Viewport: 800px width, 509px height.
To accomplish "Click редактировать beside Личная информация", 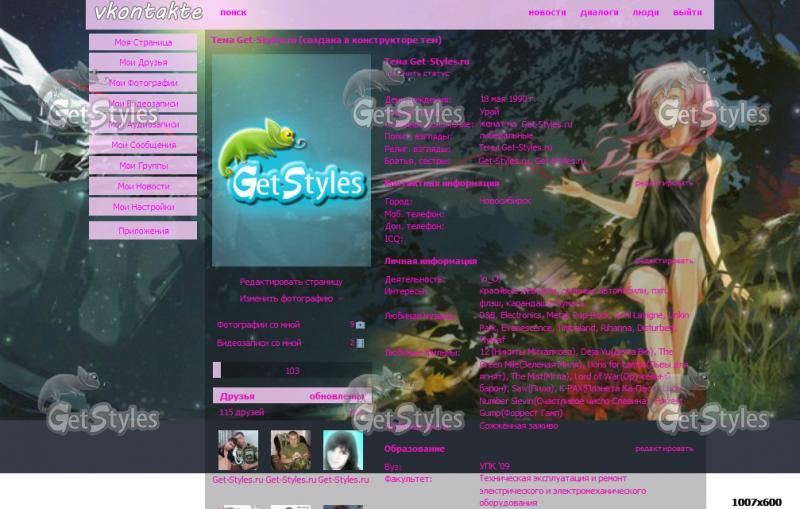I will point(664,261).
